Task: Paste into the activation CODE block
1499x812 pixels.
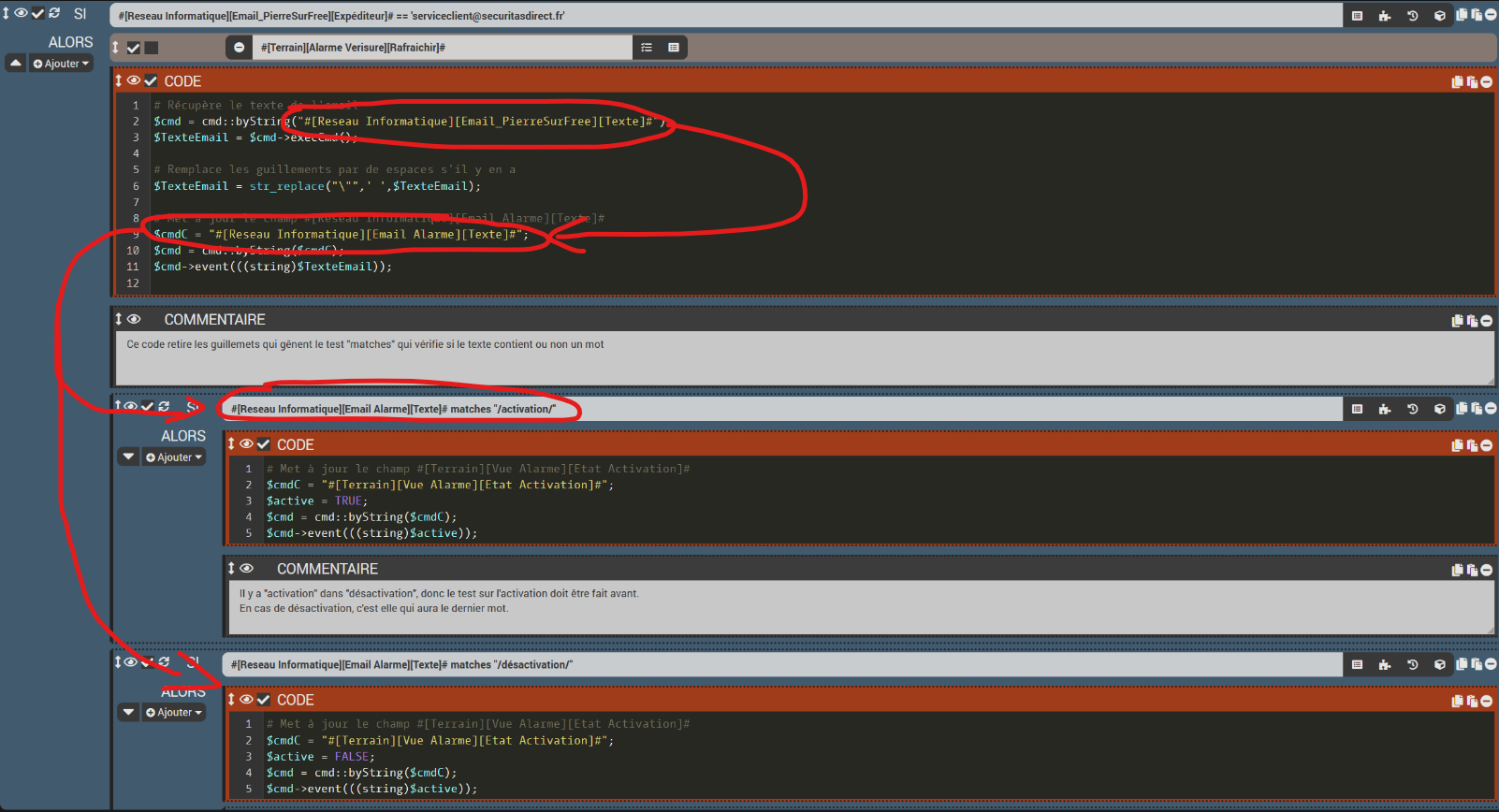Action: pyautogui.click(x=1472, y=446)
